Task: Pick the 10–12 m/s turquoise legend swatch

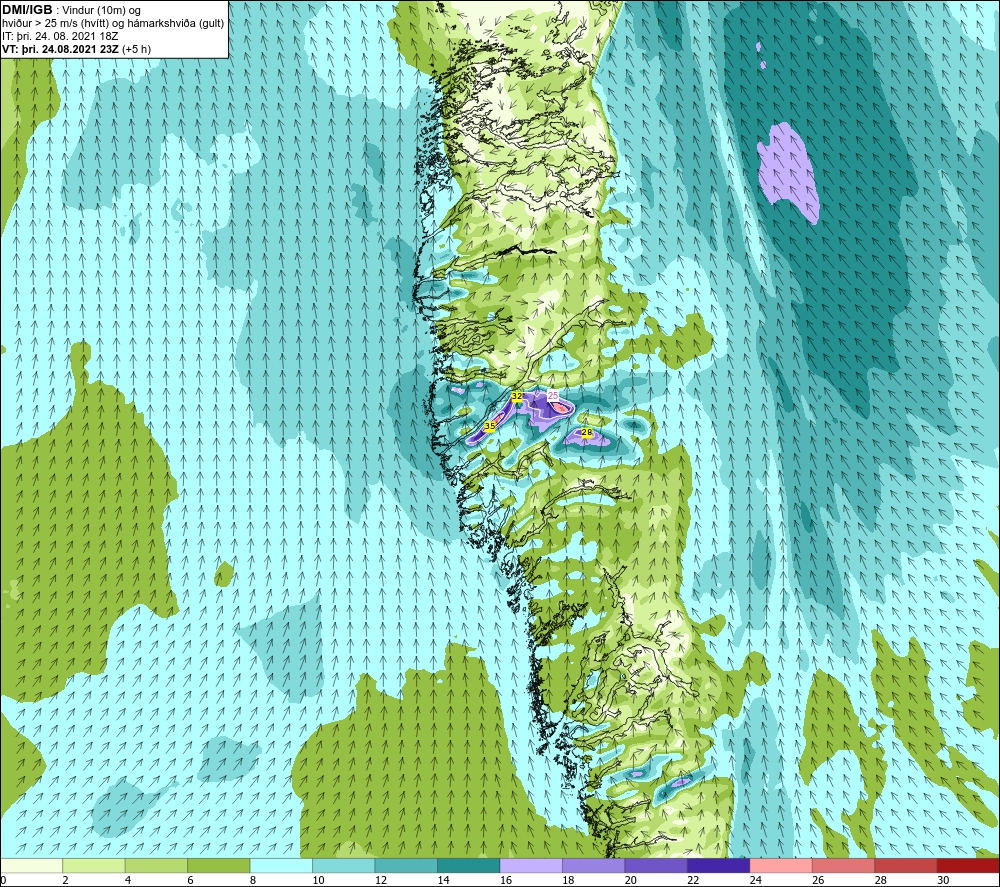Action: pyautogui.click(x=344, y=865)
